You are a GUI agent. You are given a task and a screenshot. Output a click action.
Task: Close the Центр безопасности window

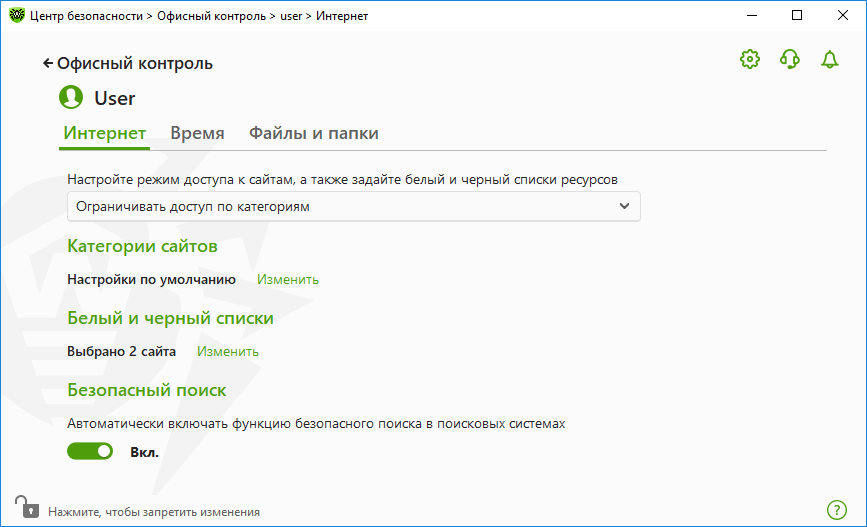842,15
